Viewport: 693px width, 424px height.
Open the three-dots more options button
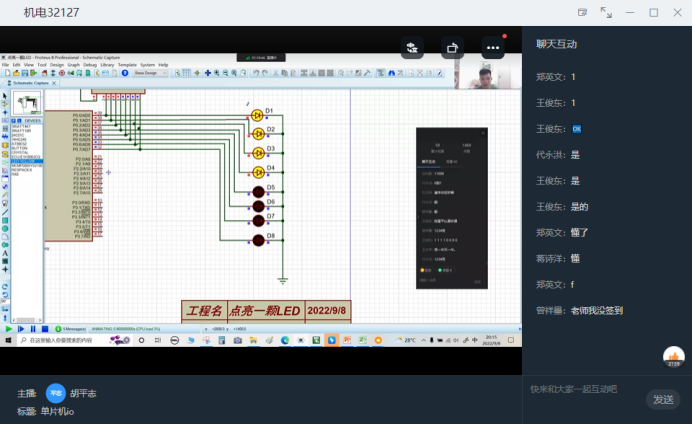(x=492, y=47)
